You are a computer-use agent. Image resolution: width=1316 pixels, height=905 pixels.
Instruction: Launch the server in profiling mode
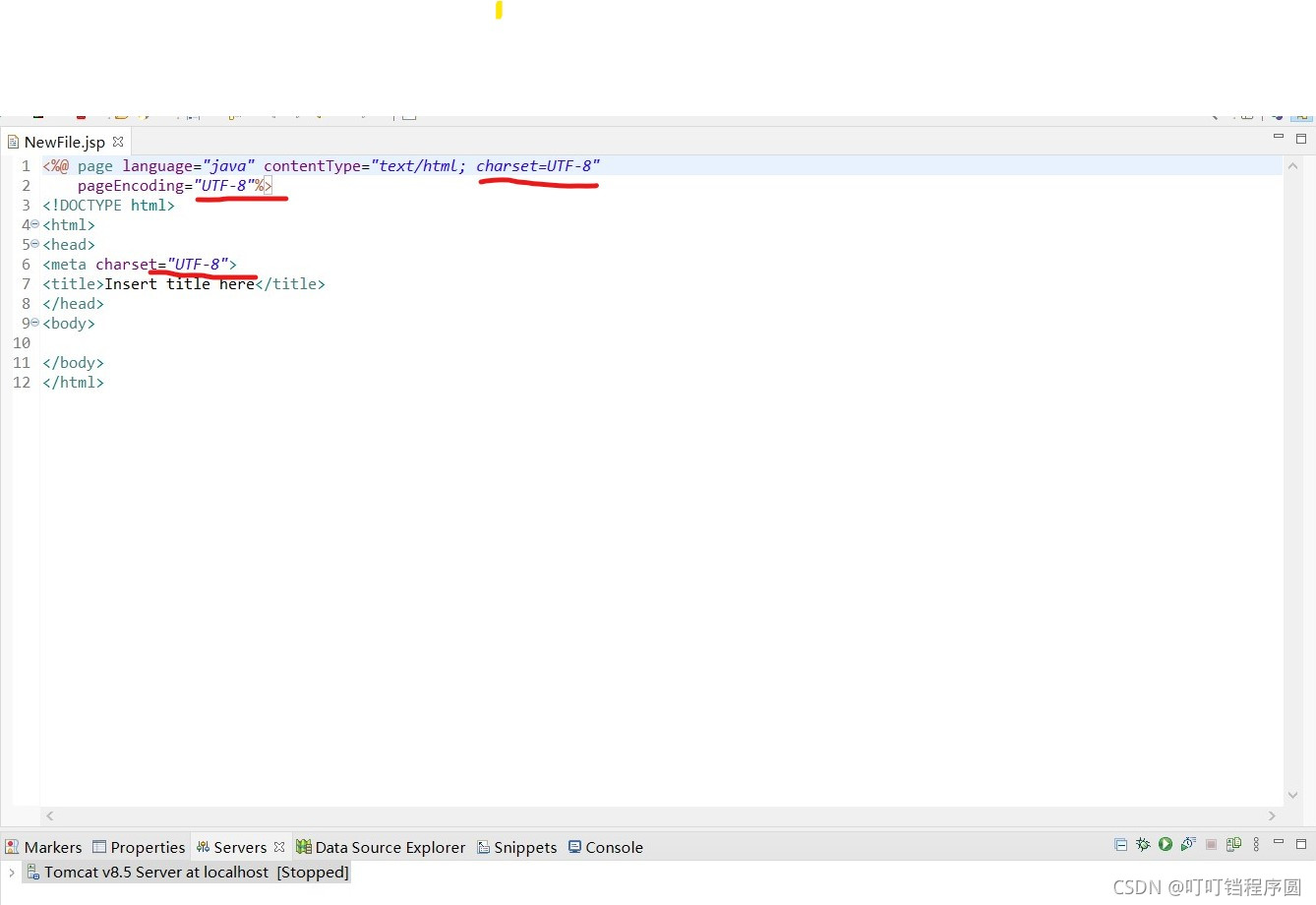(x=1188, y=844)
